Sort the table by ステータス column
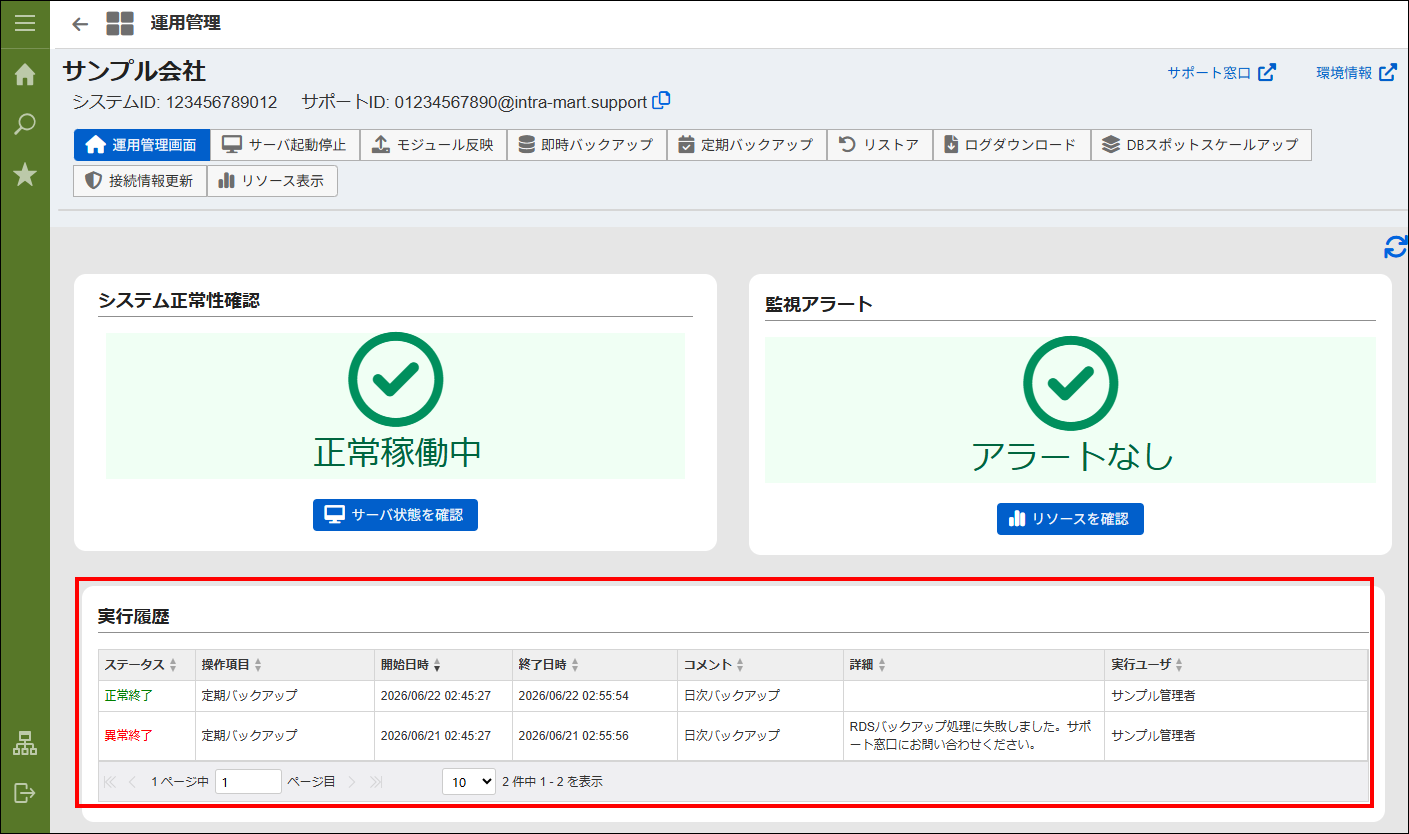Image resolution: width=1409 pixels, height=834 pixels. (x=141, y=665)
